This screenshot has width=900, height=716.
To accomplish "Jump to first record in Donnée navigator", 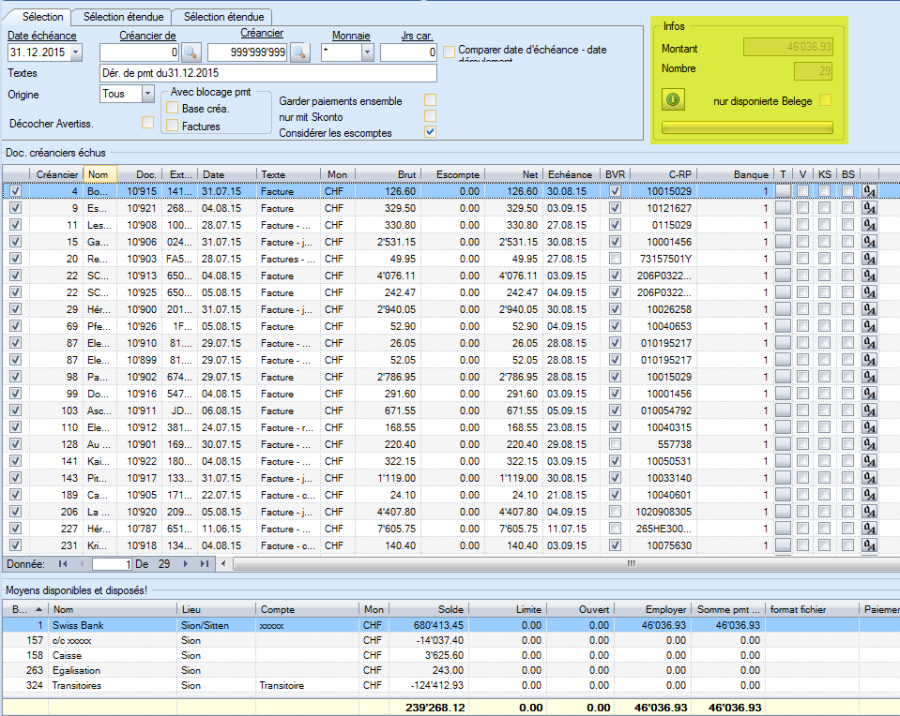I will tap(62, 564).
